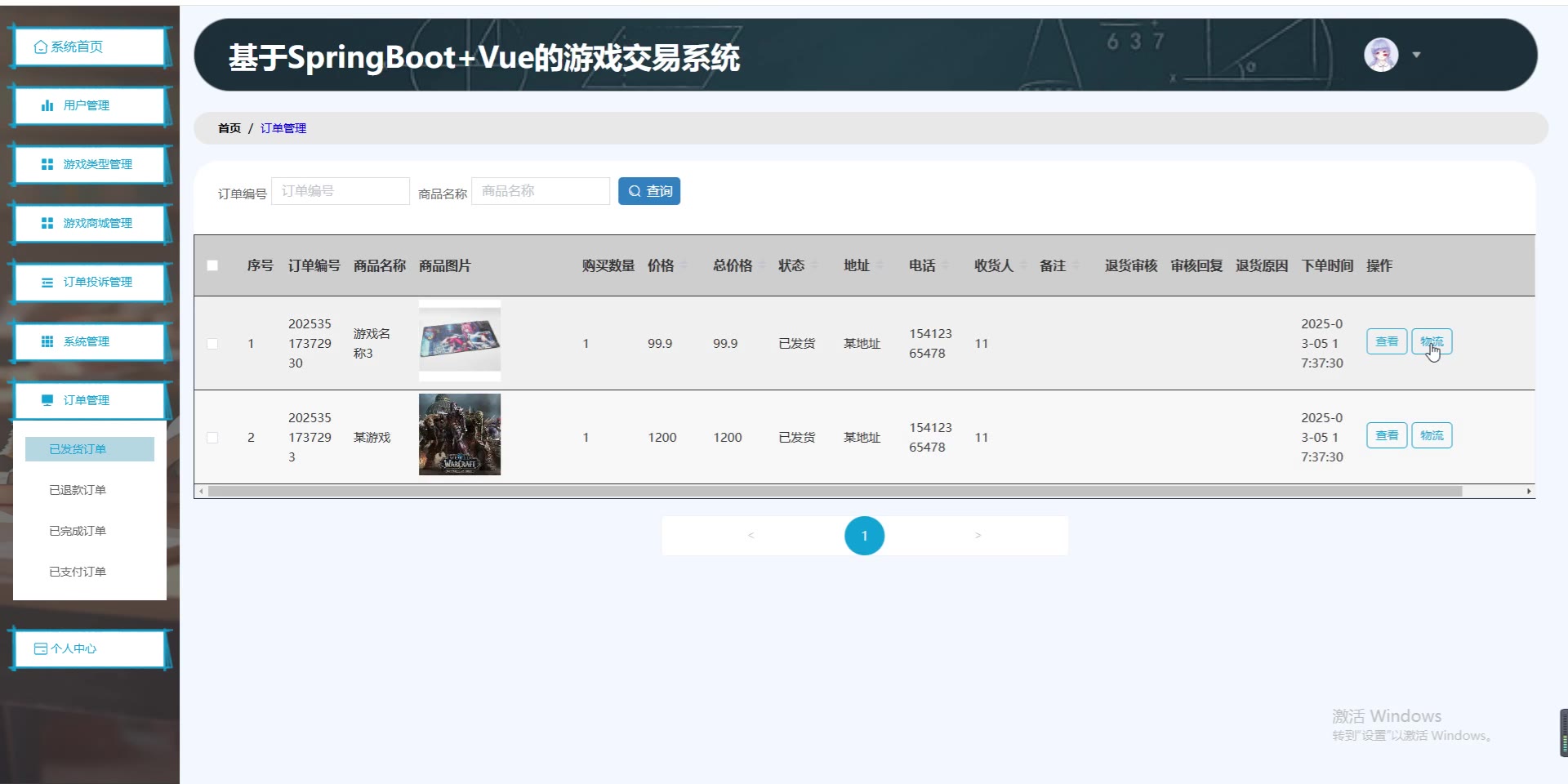Click the price cell 1200 under 价格
This screenshot has height=784, width=1568.
point(662,438)
